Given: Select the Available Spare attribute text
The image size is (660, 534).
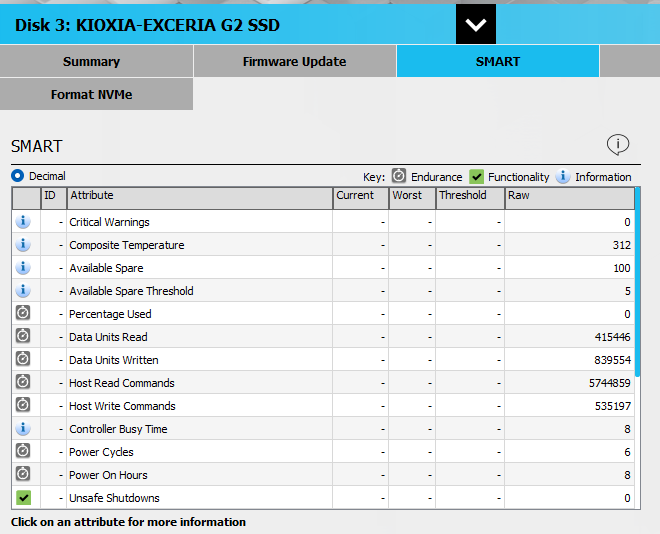Looking at the screenshot, I should pyautogui.click(x=106, y=268).
